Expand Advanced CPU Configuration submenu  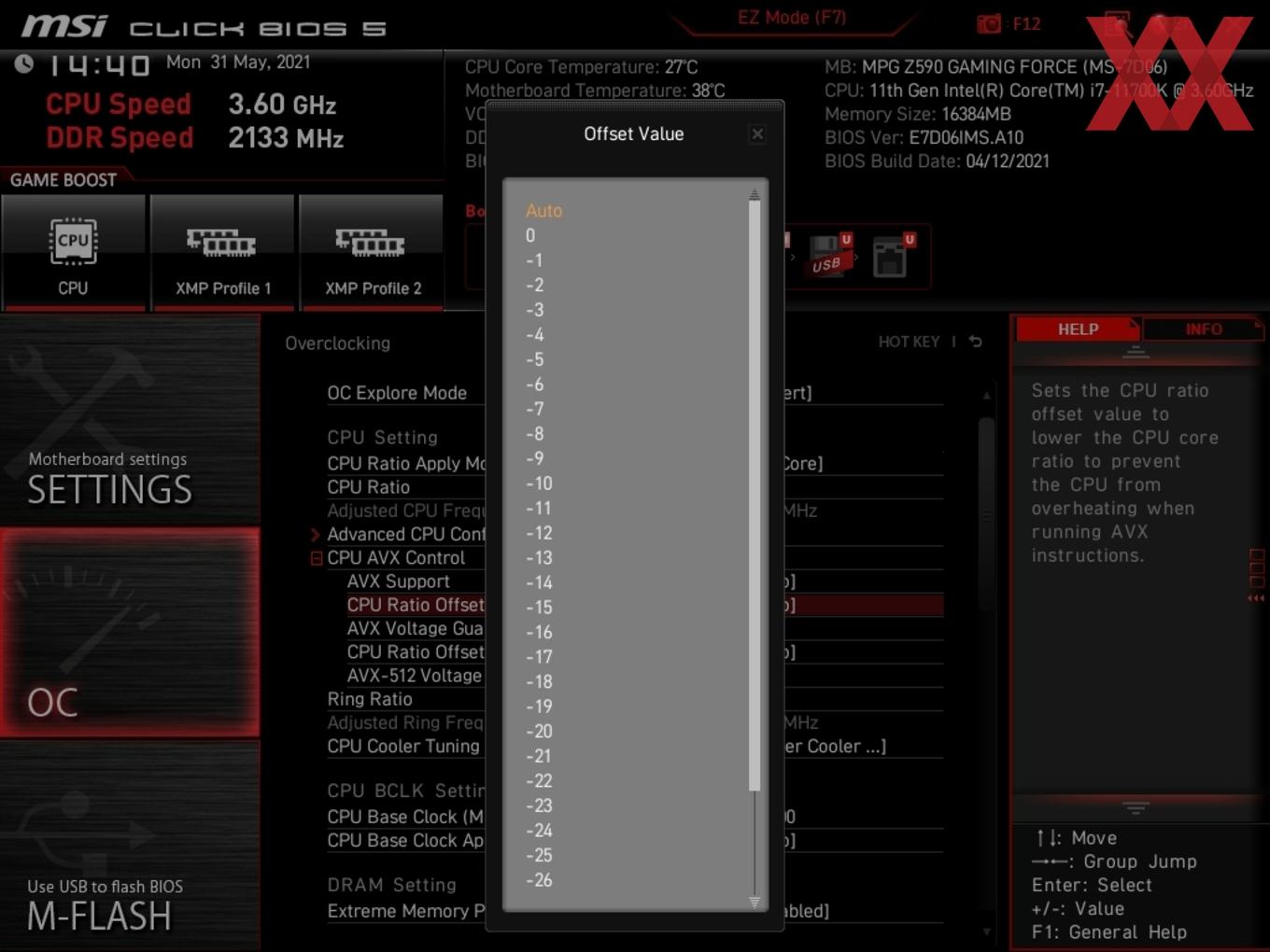[x=316, y=535]
